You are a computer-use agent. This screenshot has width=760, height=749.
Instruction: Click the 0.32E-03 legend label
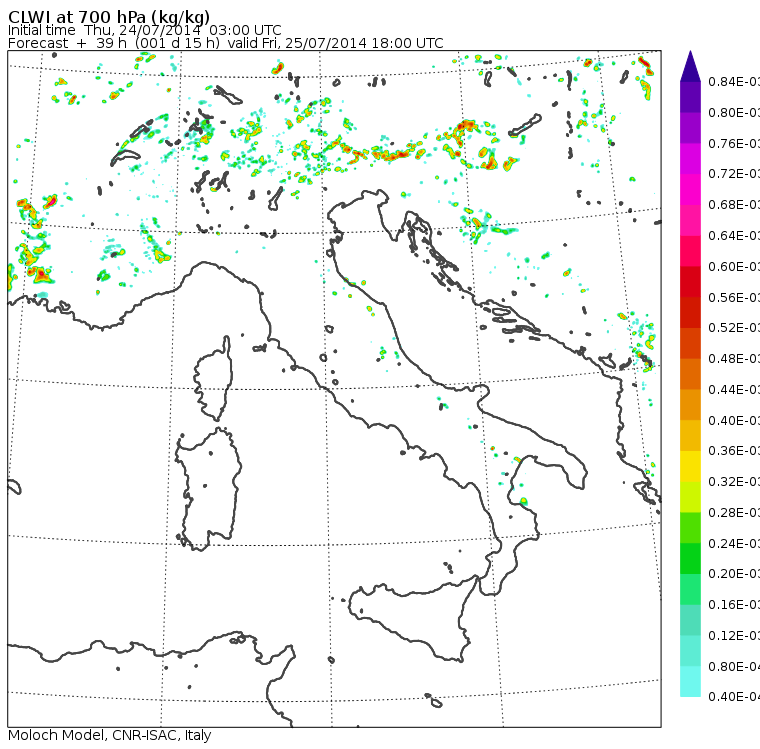(x=734, y=482)
